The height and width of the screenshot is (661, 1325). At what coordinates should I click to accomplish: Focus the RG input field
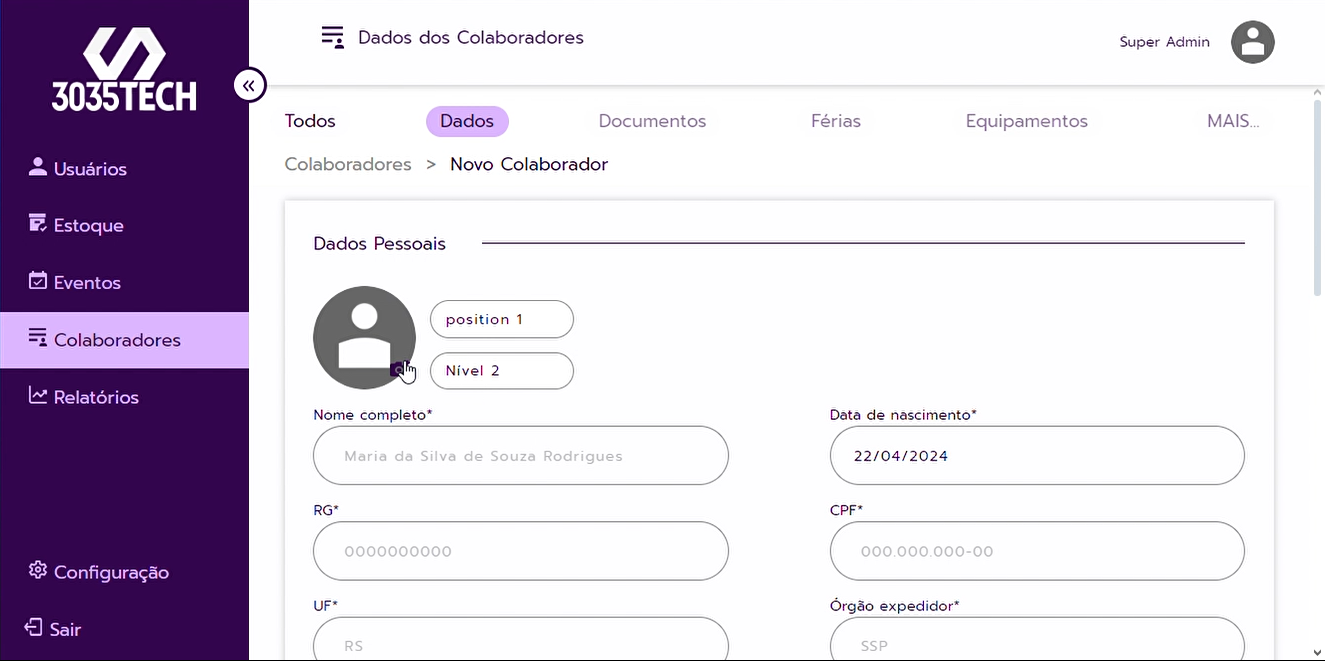521,551
